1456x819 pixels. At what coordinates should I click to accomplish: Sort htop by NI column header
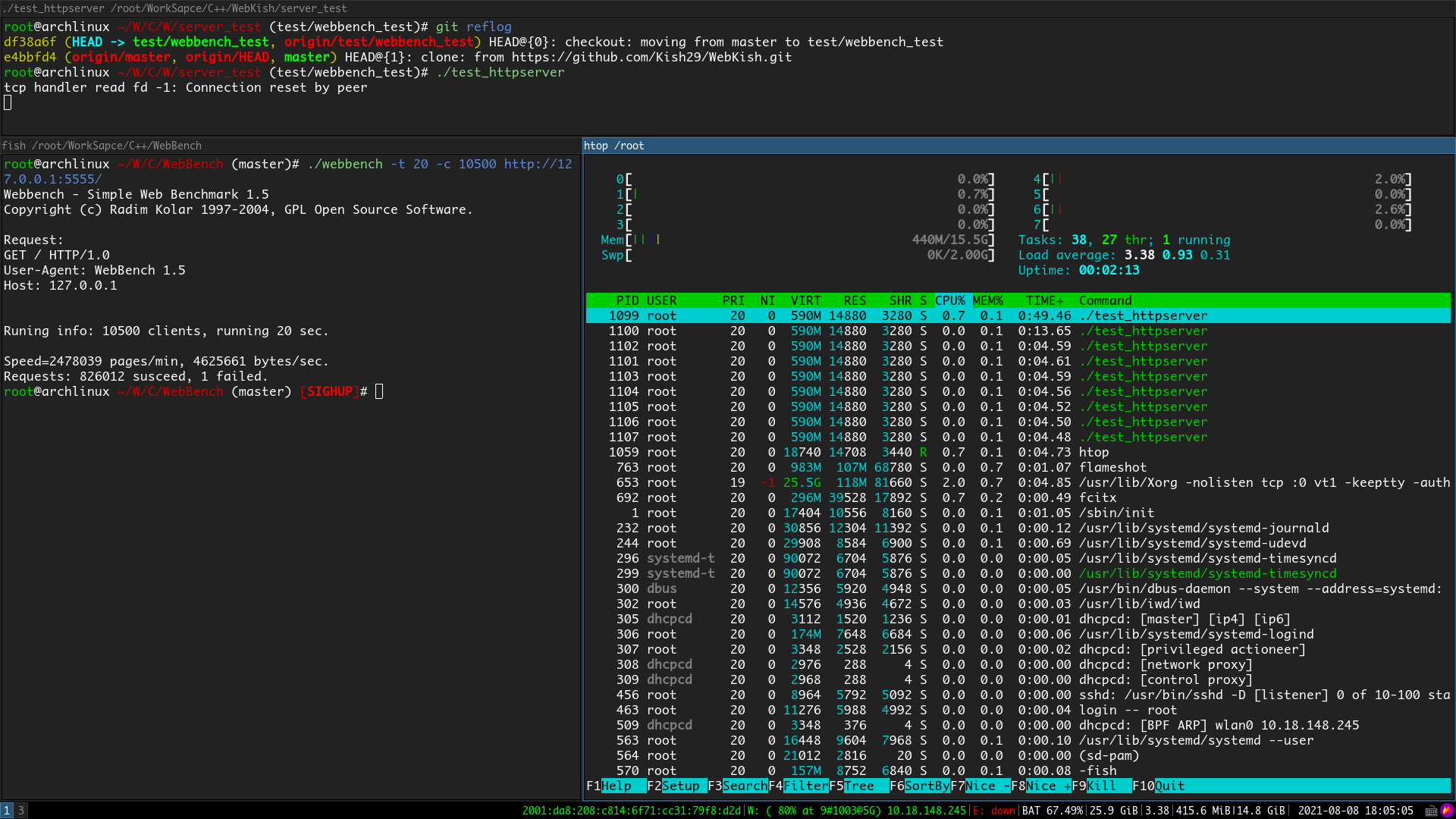[x=767, y=300]
